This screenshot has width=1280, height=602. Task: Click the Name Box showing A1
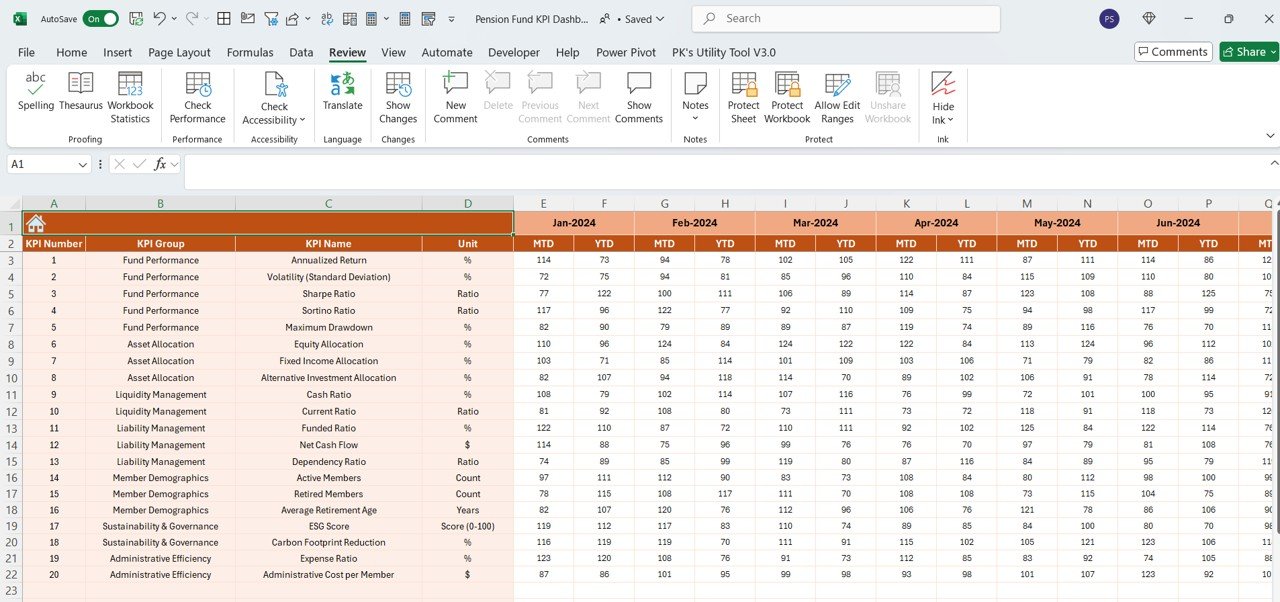click(40, 164)
